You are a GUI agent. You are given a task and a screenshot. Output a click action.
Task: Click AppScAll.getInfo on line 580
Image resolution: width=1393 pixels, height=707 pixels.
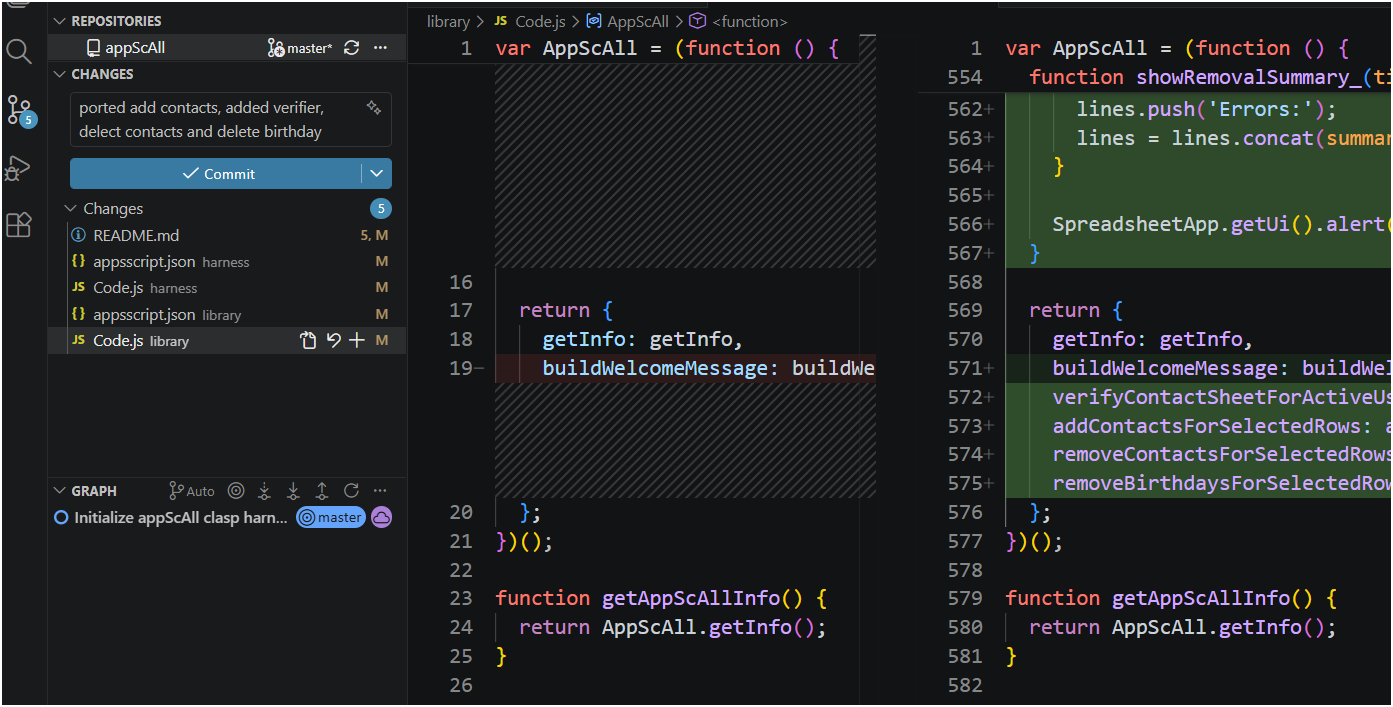pyautogui.click(x=1207, y=627)
